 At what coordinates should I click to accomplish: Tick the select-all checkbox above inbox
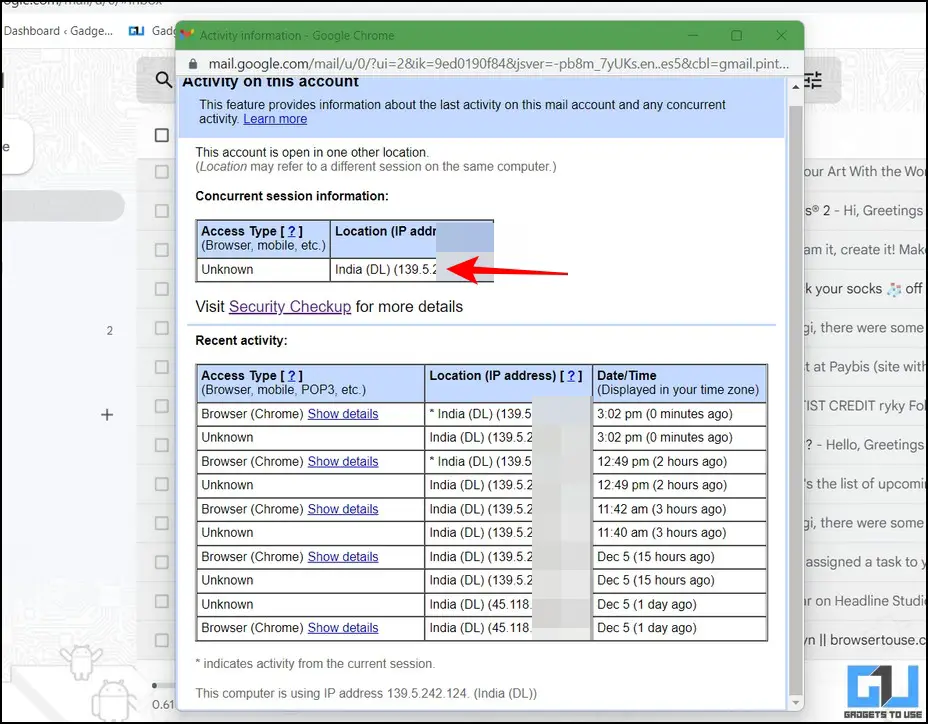[162, 136]
